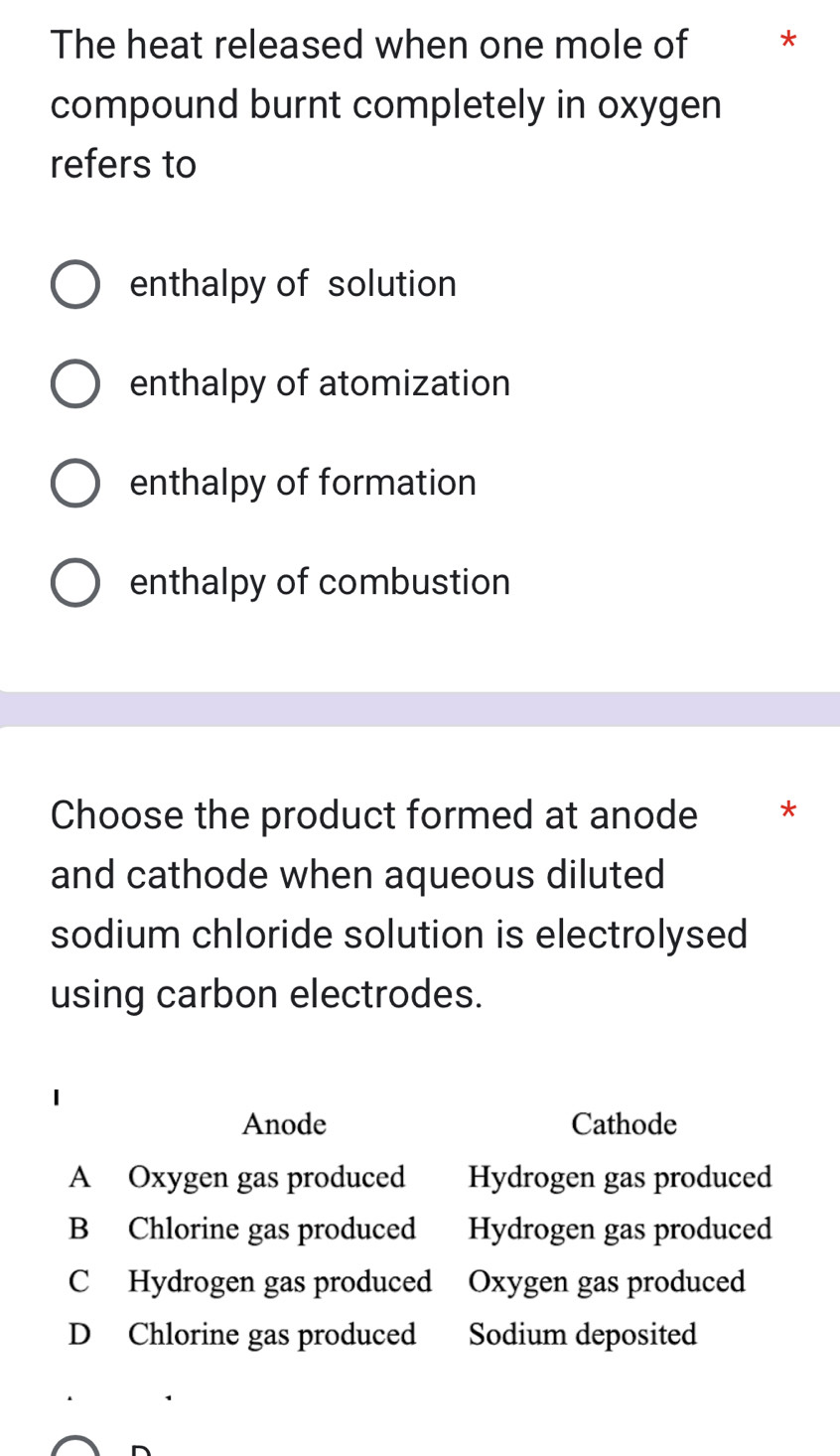Screen dimensions: 840x1456
Task: Click the 'enthalpy of combustion' label text
Action: click(x=319, y=581)
